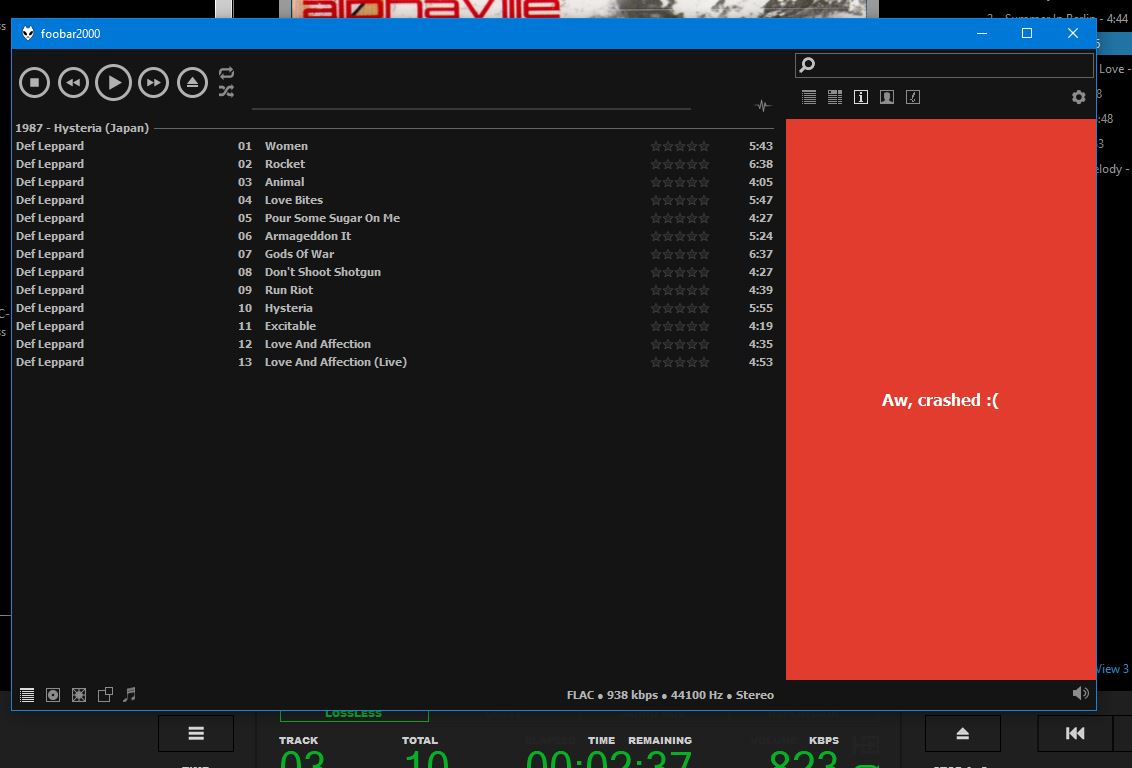Image resolution: width=1132 pixels, height=768 pixels.
Task: Toggle the waveform visualization icon
Action: coord(763,106)
